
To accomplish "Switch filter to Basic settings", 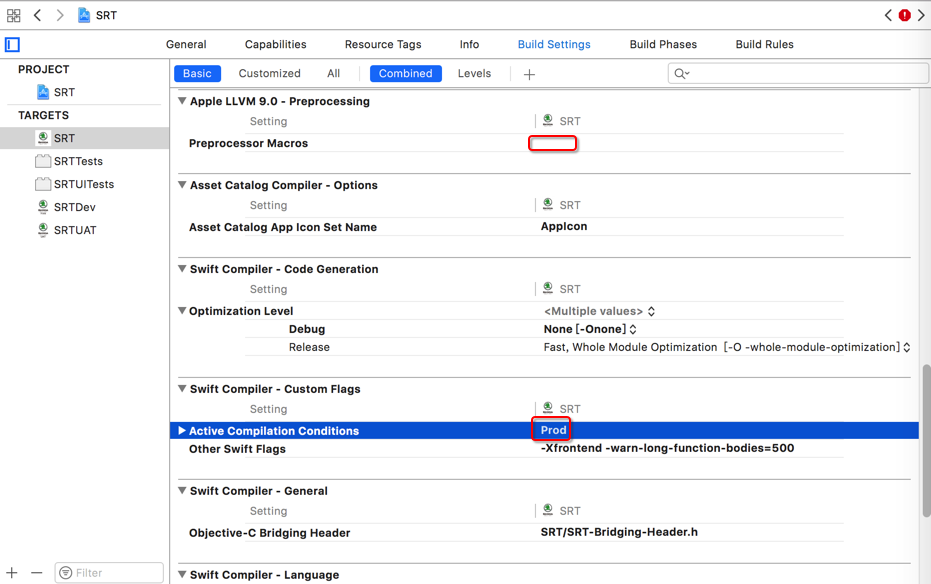I will point(197,73).
